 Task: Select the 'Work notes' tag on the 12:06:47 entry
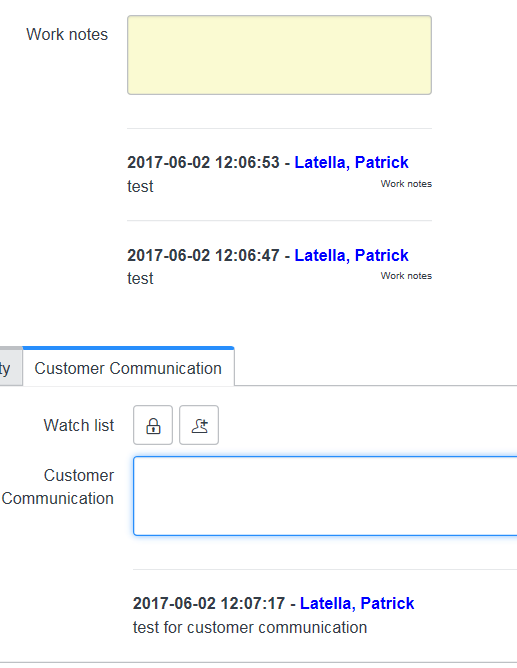[406, 276]
